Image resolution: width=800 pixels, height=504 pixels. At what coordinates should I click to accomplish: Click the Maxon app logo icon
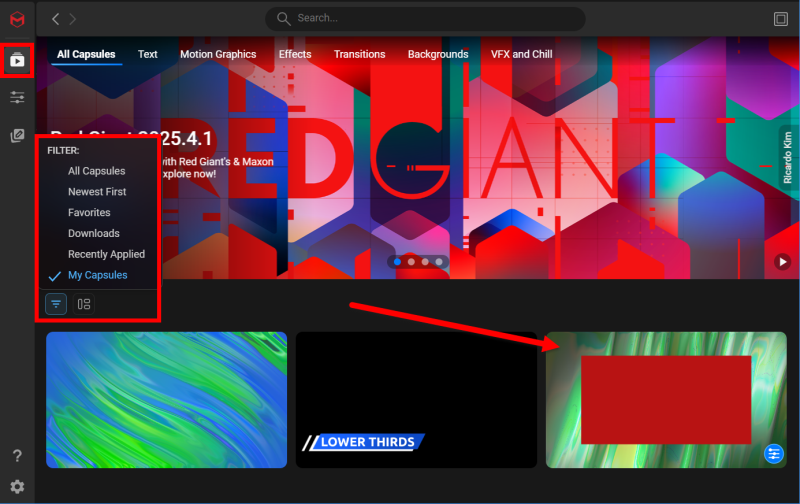click(17, 19)
